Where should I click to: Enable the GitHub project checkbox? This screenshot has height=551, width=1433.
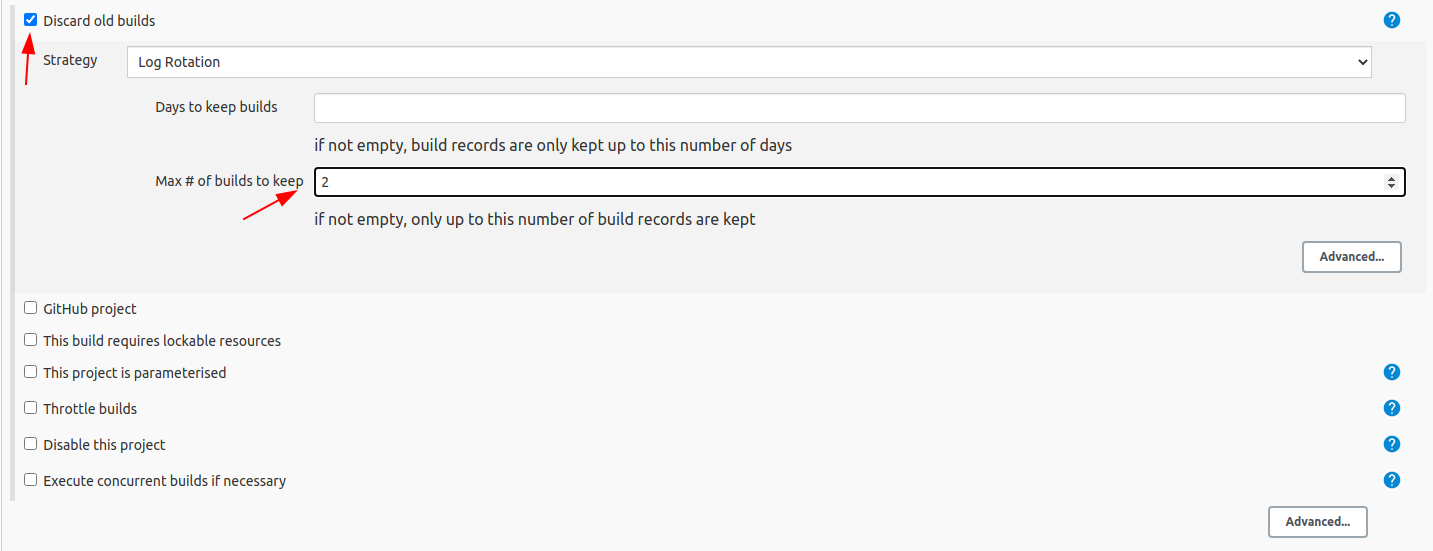[x=31, y=308]
